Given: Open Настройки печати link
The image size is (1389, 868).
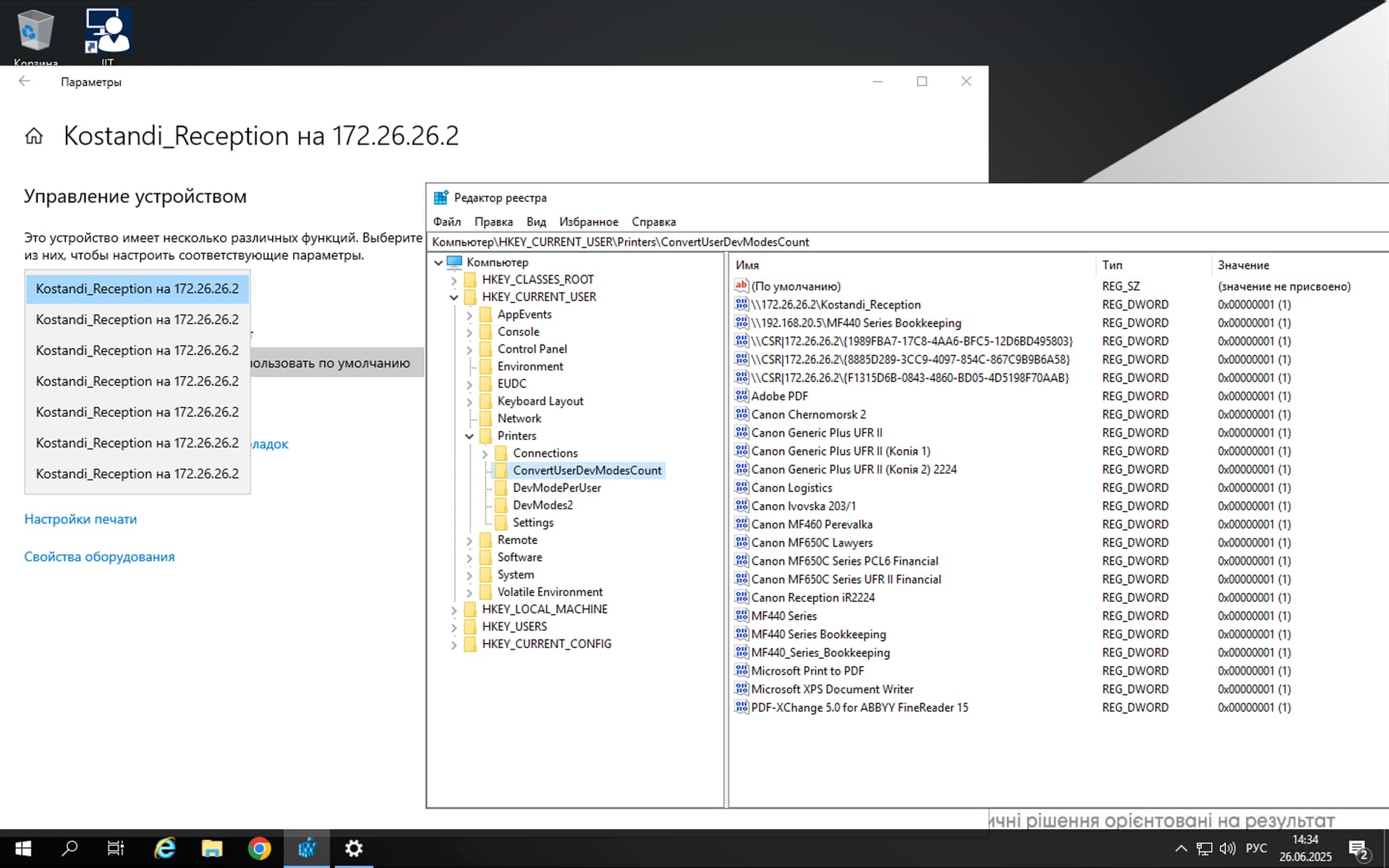Looking at the screenshot, I should 80,519.
